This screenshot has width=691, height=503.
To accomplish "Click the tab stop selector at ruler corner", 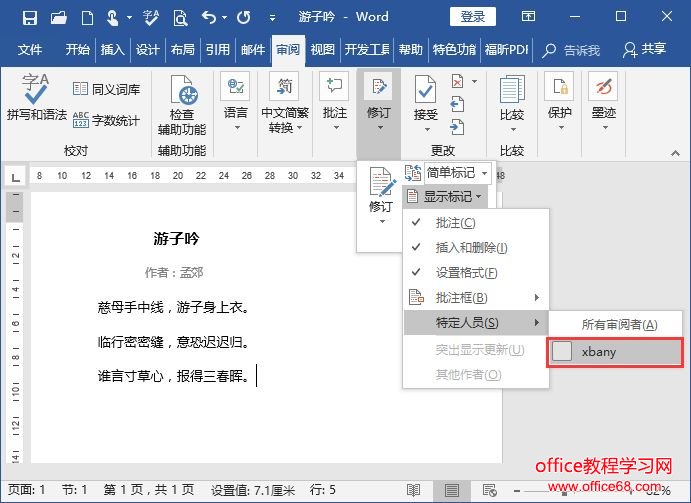I will coord(16,178).
